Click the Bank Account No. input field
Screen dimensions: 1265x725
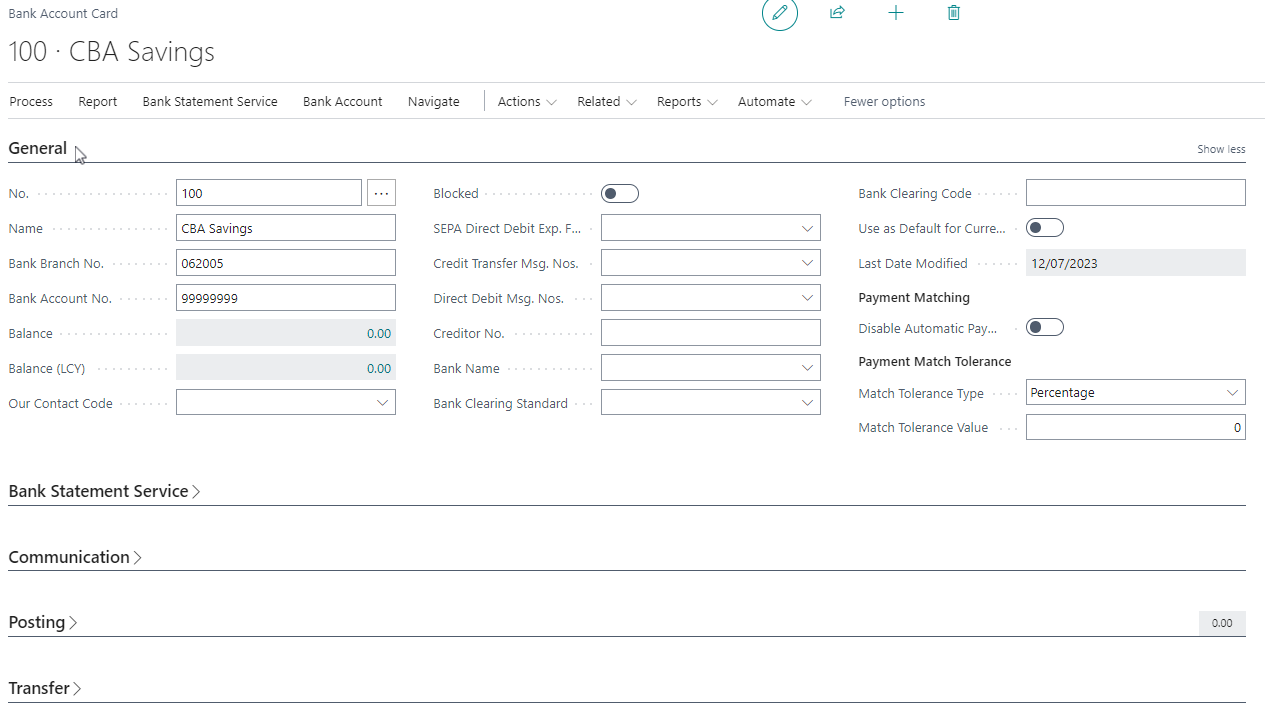point(286,298)
